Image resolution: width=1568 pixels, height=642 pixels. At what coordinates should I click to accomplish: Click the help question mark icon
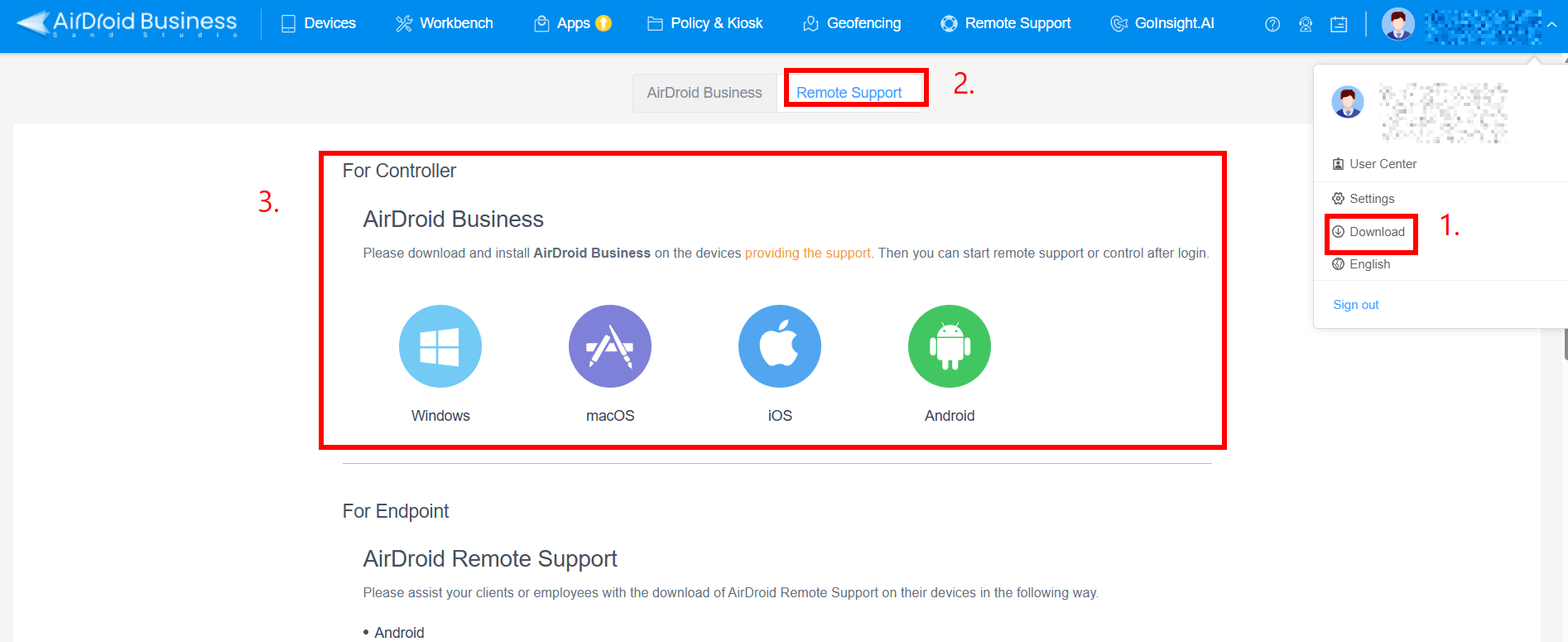click(x=1272, y=25)
